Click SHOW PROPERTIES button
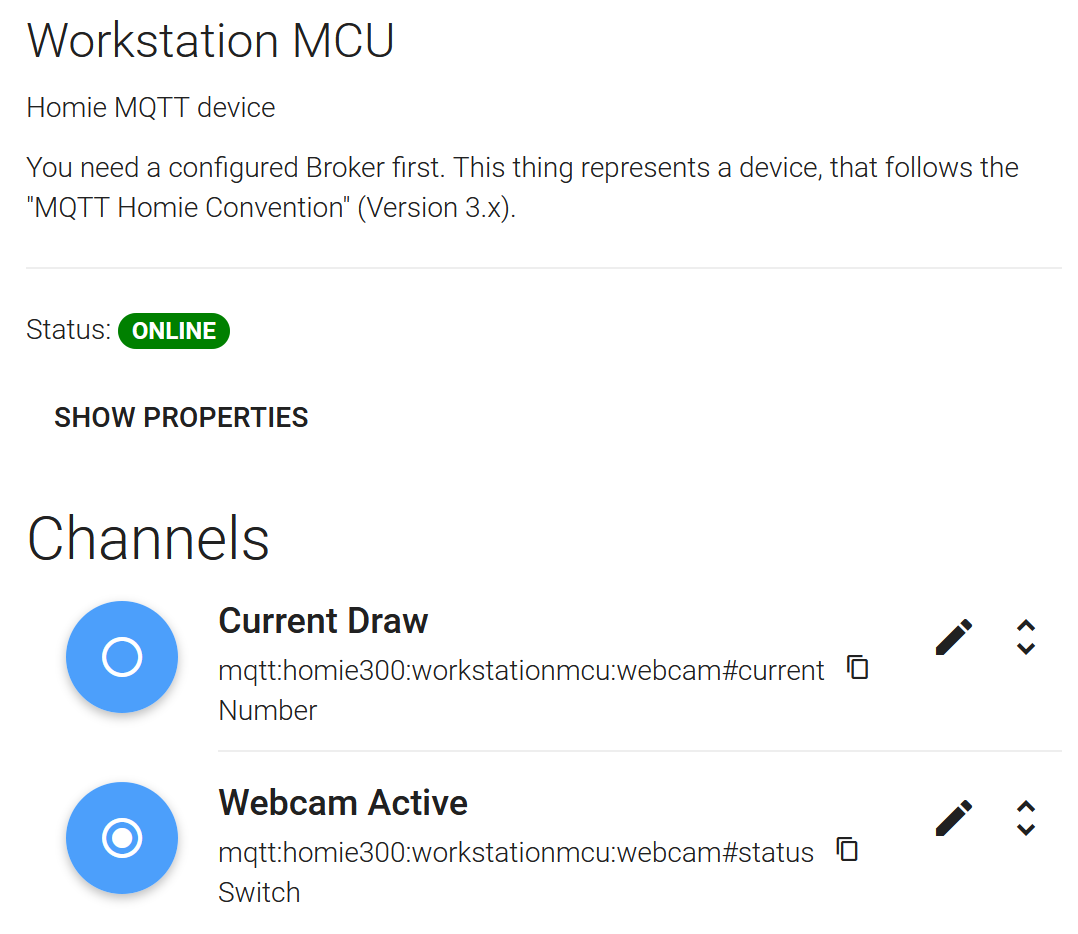 [182, 417]
